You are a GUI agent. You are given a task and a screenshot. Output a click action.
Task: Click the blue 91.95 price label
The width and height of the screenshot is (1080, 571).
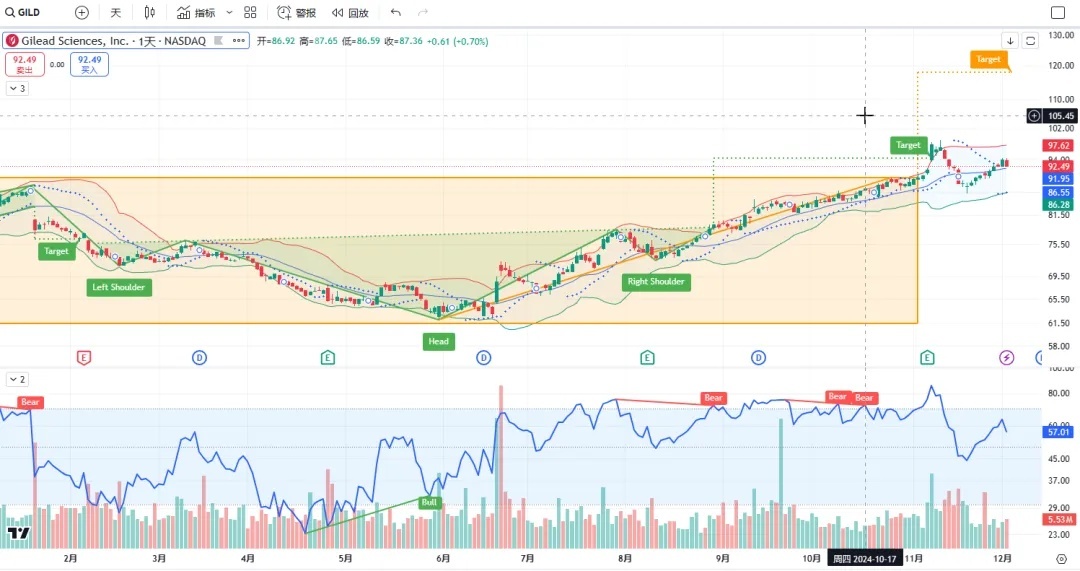[1059, 179]
